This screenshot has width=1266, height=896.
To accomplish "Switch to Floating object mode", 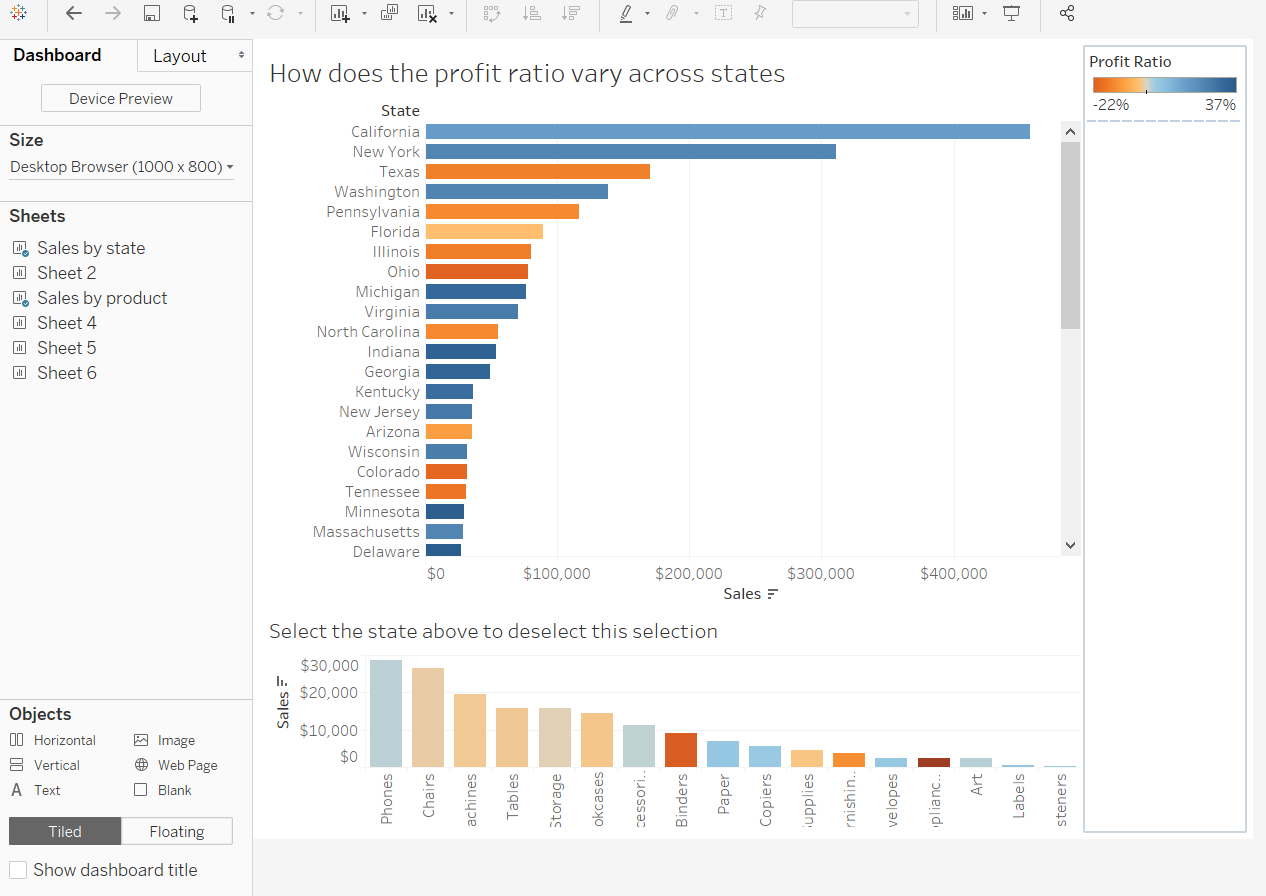I will coord(177,831).
